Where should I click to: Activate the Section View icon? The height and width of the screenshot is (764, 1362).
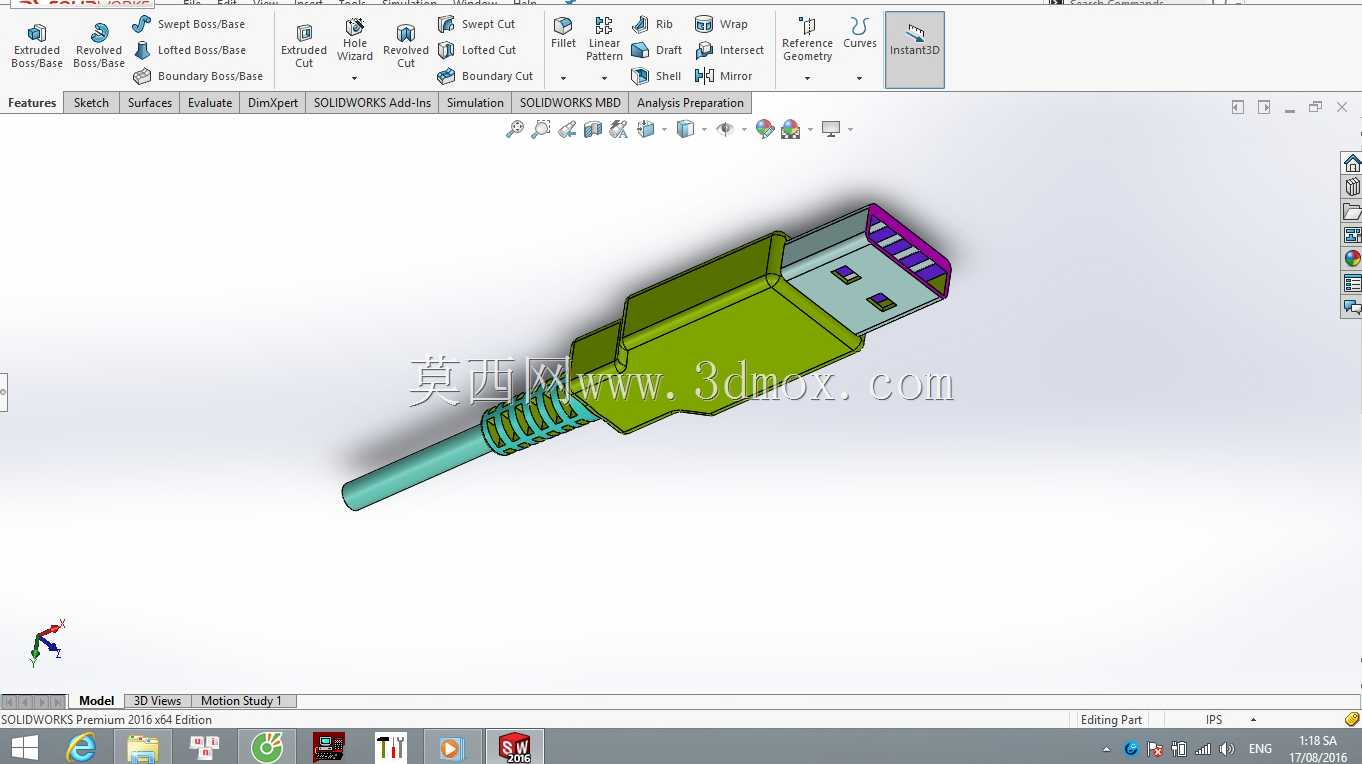[x=593, y=129]
